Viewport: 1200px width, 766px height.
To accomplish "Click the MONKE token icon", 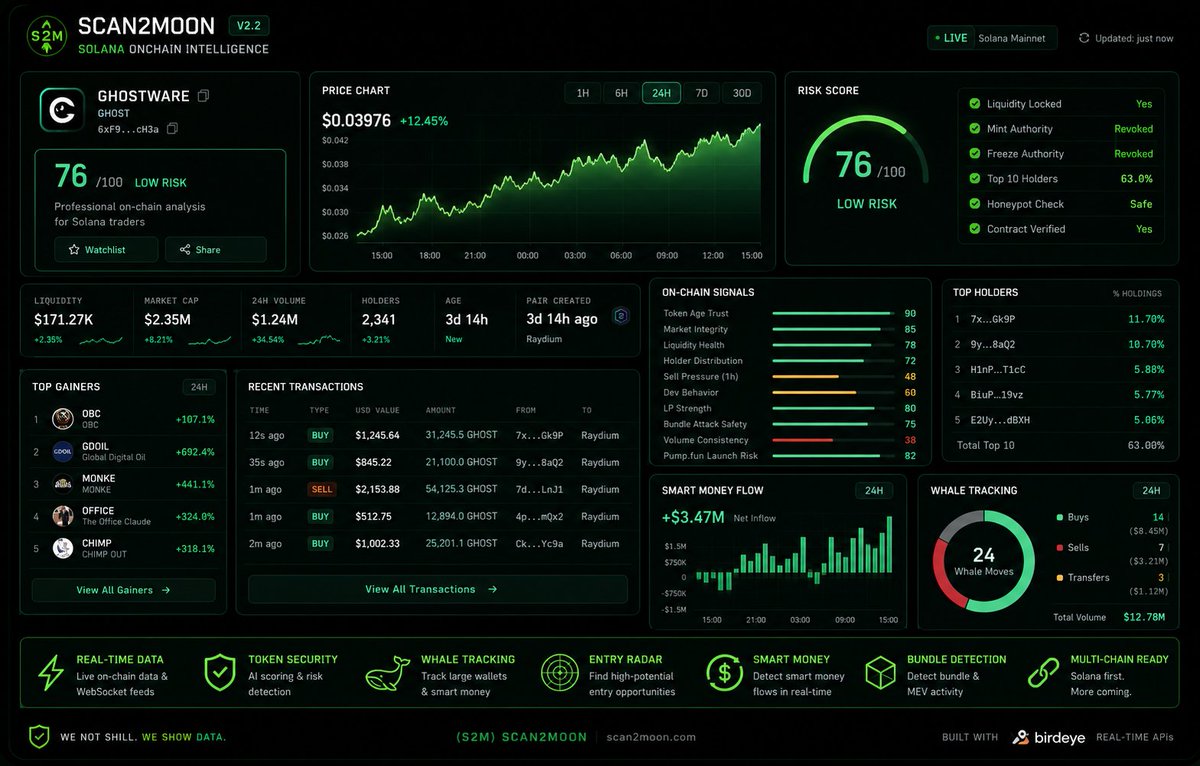I will click(x=63, y=484).
